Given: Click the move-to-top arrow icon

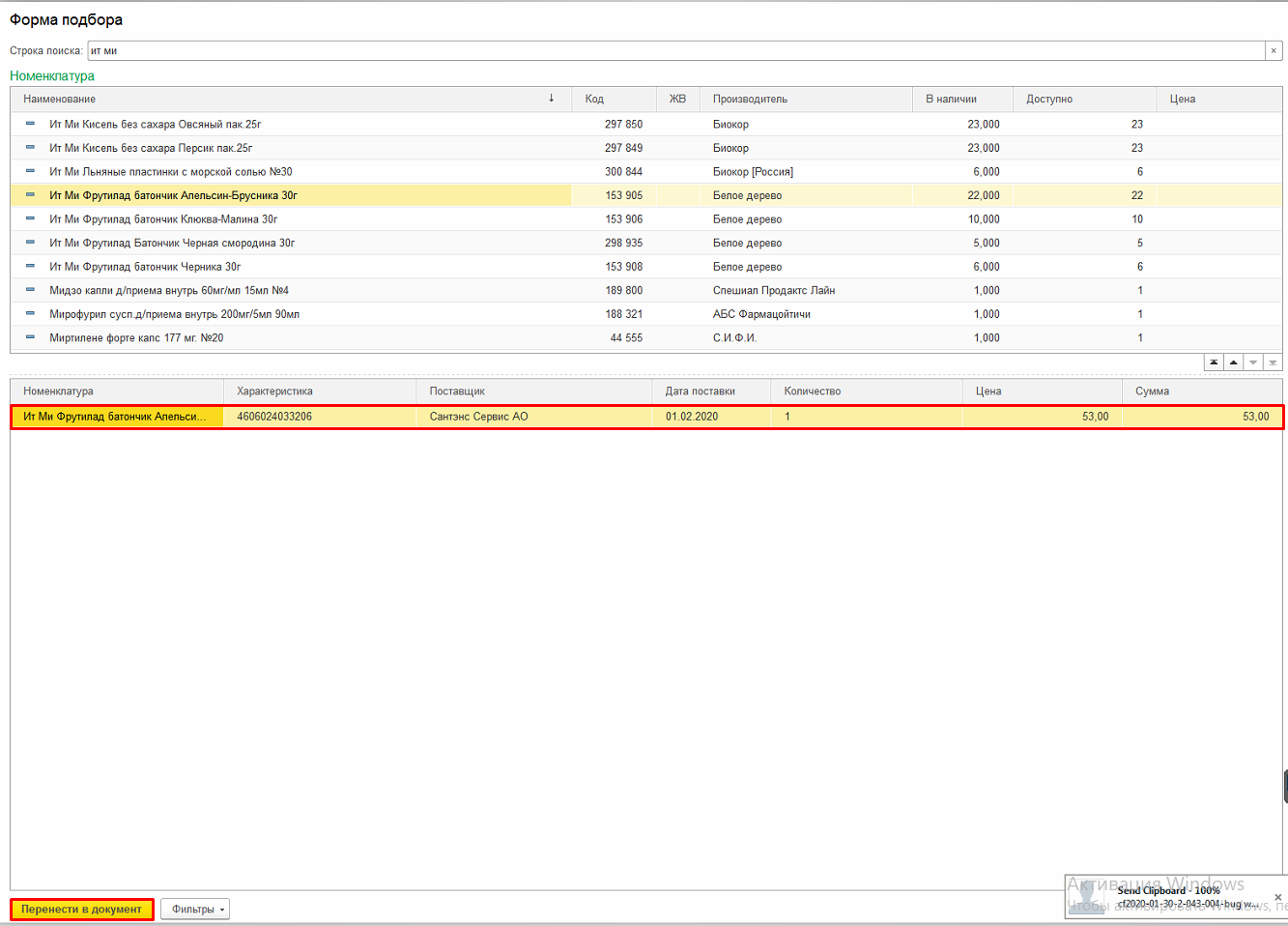Looking at the screenshot, I should click(x=1214, y=362).
